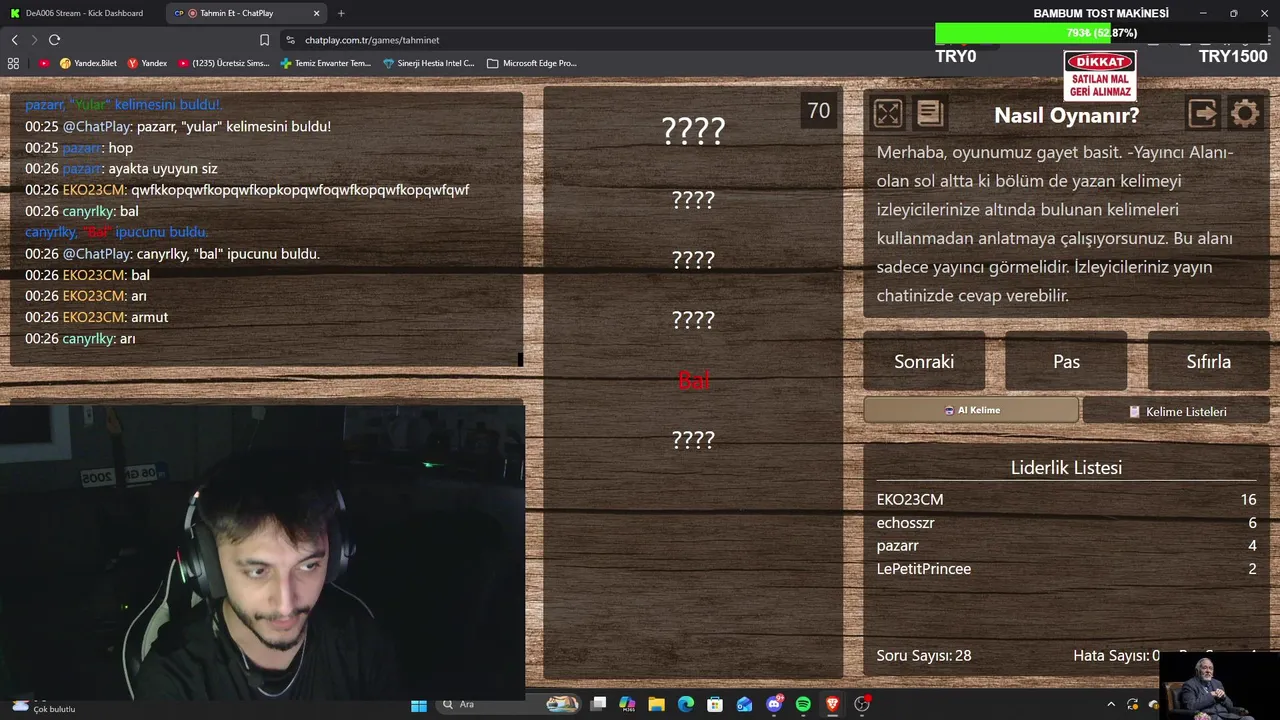The width and height of the screenshot is (1280, 720).
Task: Open the Windows Start menu
Action: tap(419, 705)
